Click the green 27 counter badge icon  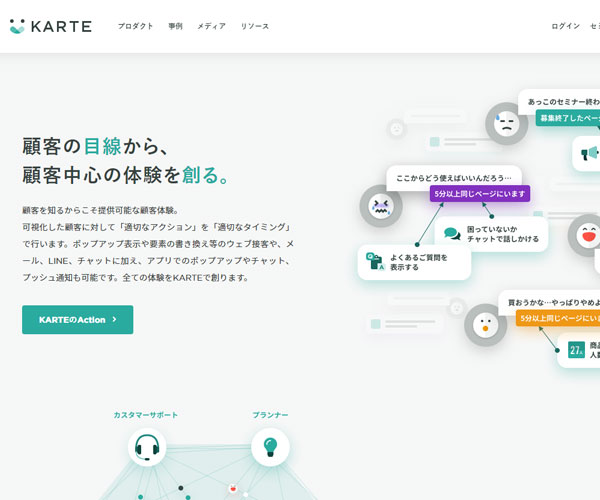[x=576, y=349]
